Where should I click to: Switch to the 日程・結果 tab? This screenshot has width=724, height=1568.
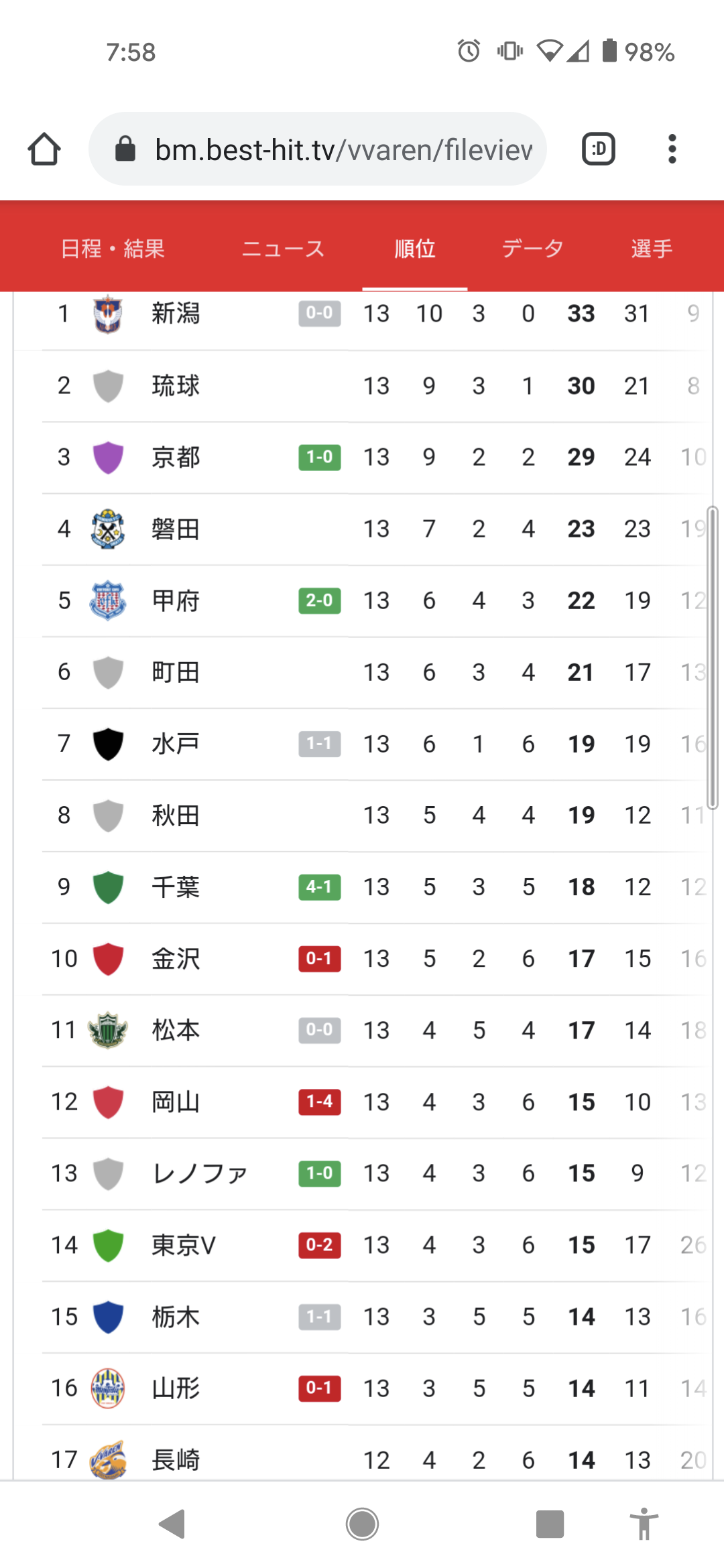(x=113, y=249)
